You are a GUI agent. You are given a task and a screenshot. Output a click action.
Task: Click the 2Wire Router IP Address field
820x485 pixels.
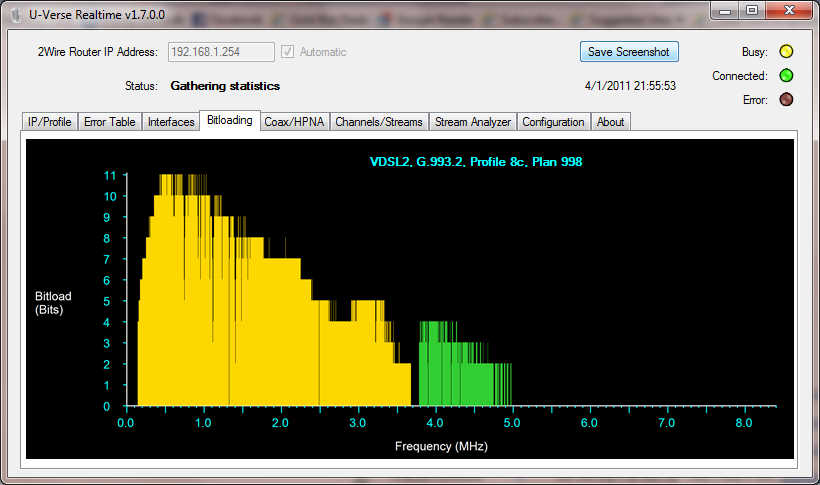(220, 52)
